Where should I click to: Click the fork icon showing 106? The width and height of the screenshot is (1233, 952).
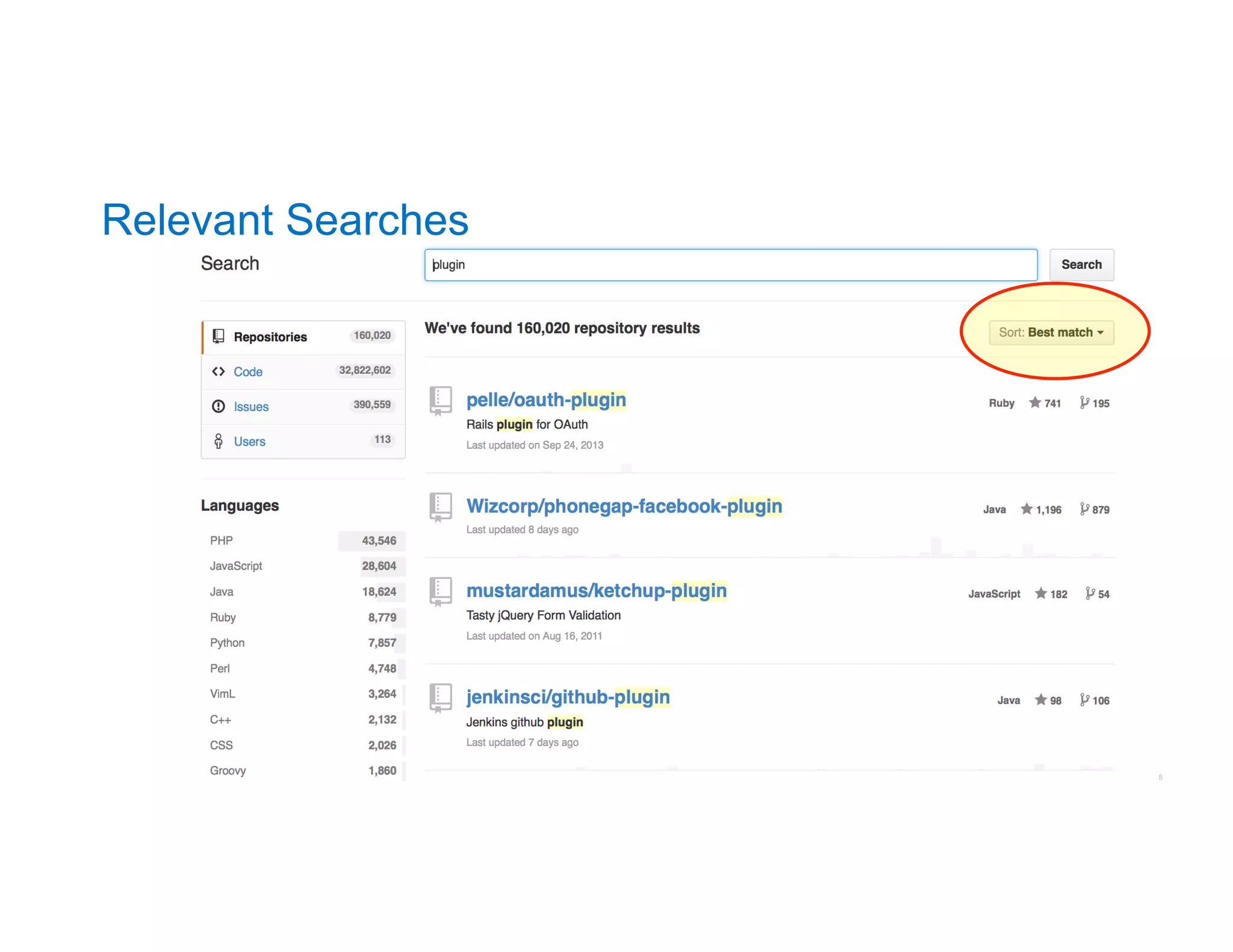point(1084,700)
